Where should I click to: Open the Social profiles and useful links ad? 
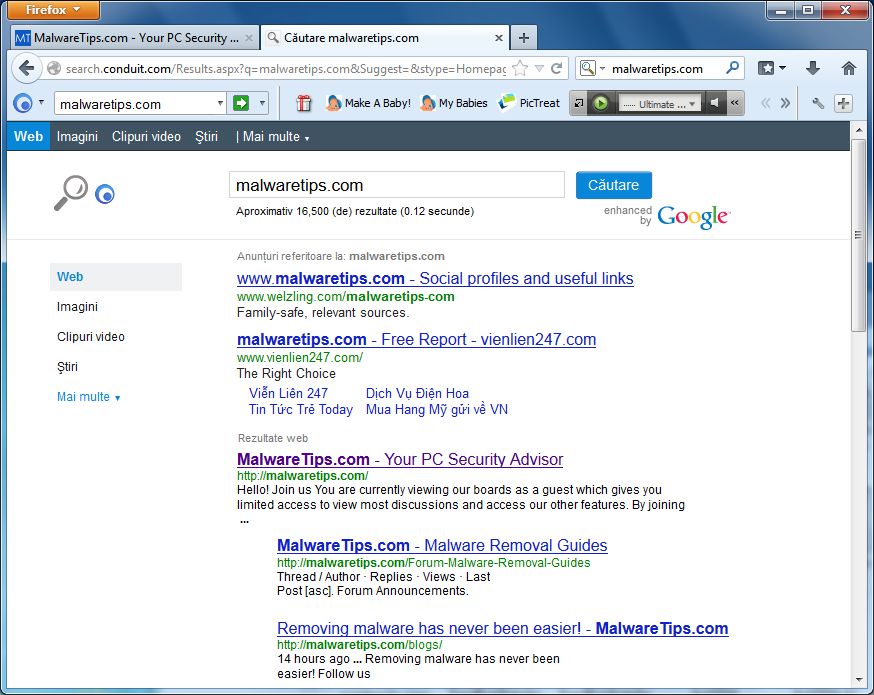coord(435,278)
